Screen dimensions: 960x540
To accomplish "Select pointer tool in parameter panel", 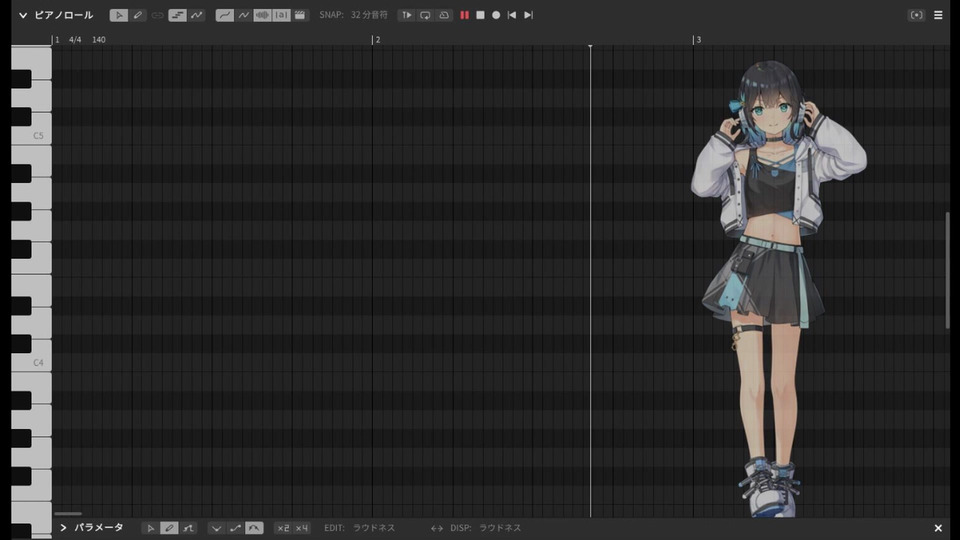I will point(151,528).
